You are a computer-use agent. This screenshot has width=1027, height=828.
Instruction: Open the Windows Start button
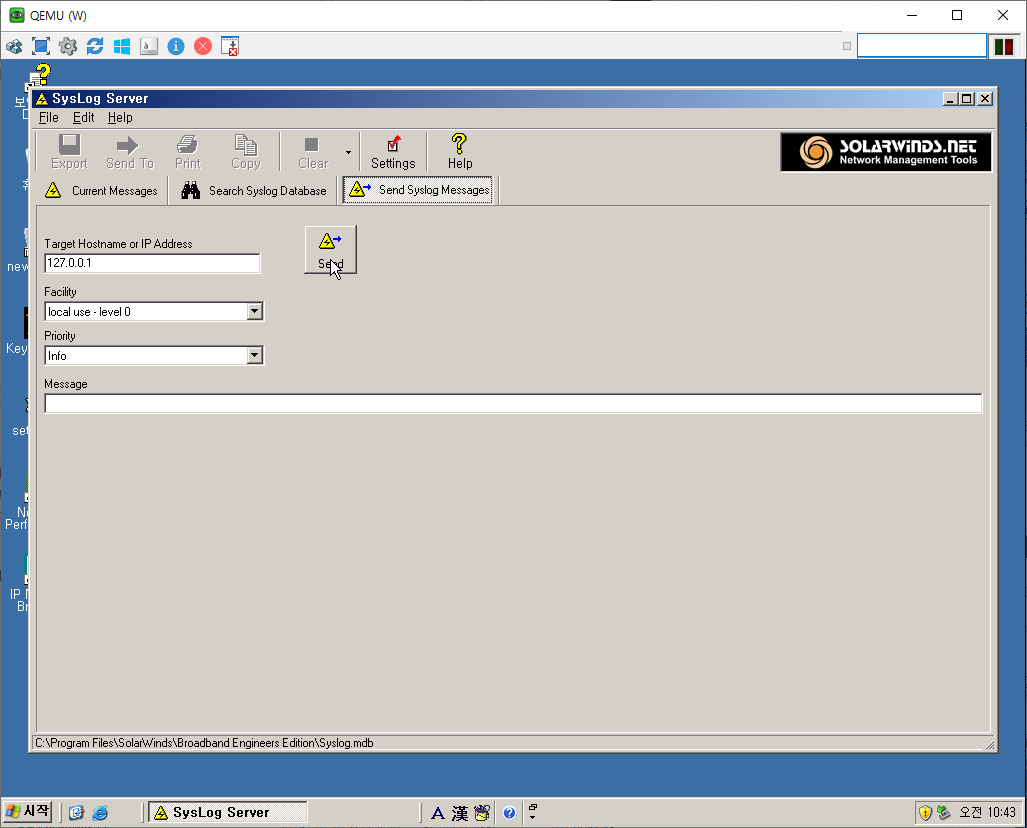[x=27, y=812]
